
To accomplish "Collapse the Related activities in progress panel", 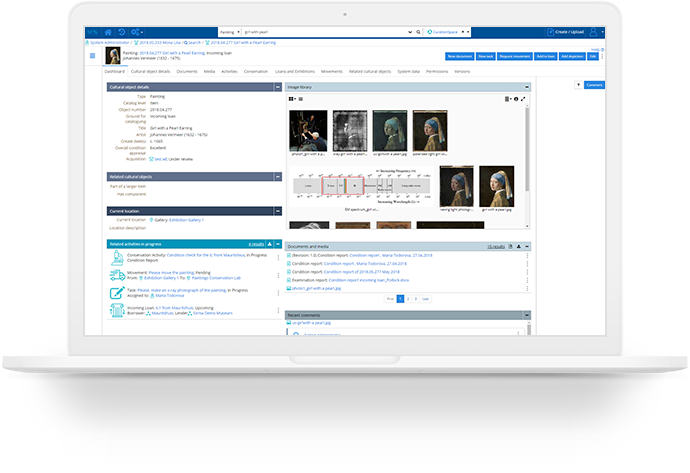I will [278, 244].
